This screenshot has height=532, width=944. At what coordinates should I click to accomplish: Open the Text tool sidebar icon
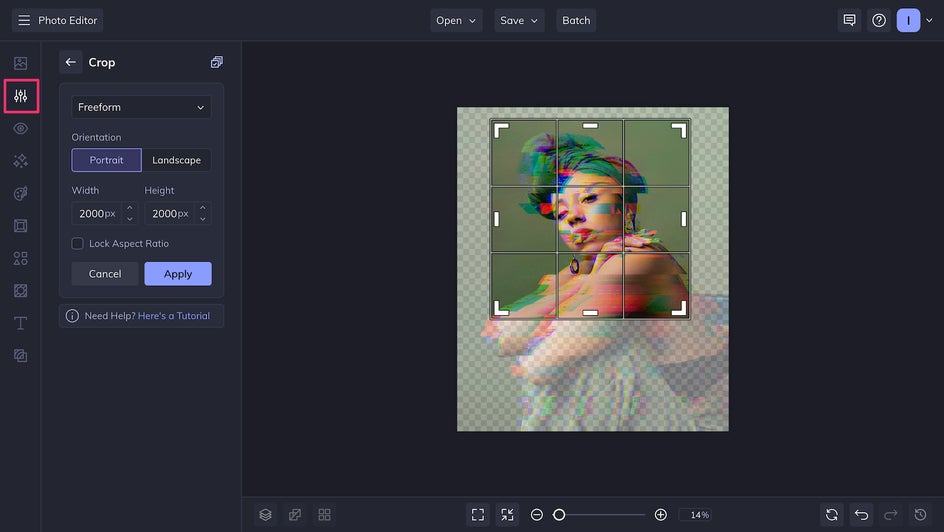click(20, 323)
